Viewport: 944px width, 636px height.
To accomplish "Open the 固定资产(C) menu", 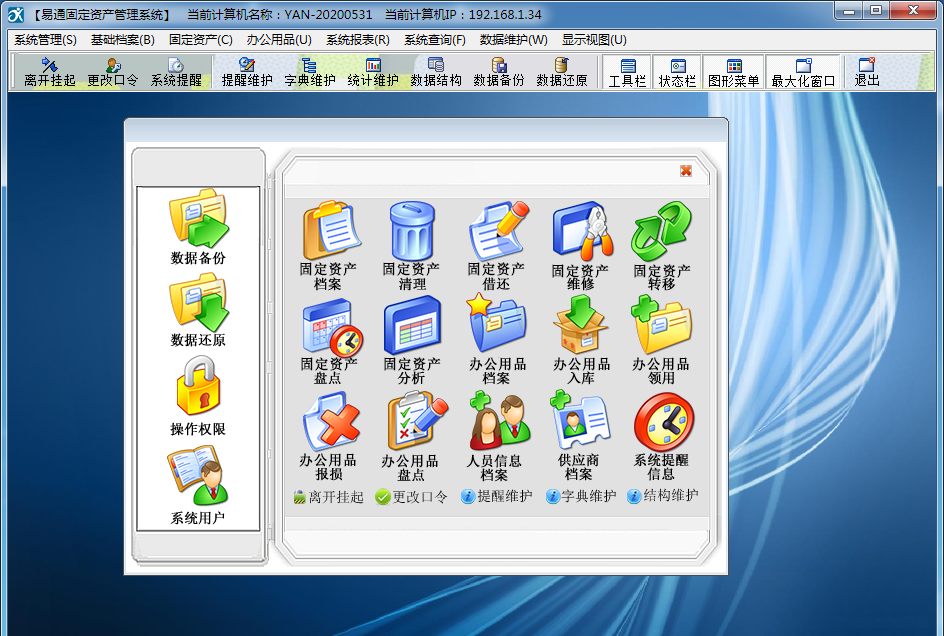I will (x=200, y=40).
